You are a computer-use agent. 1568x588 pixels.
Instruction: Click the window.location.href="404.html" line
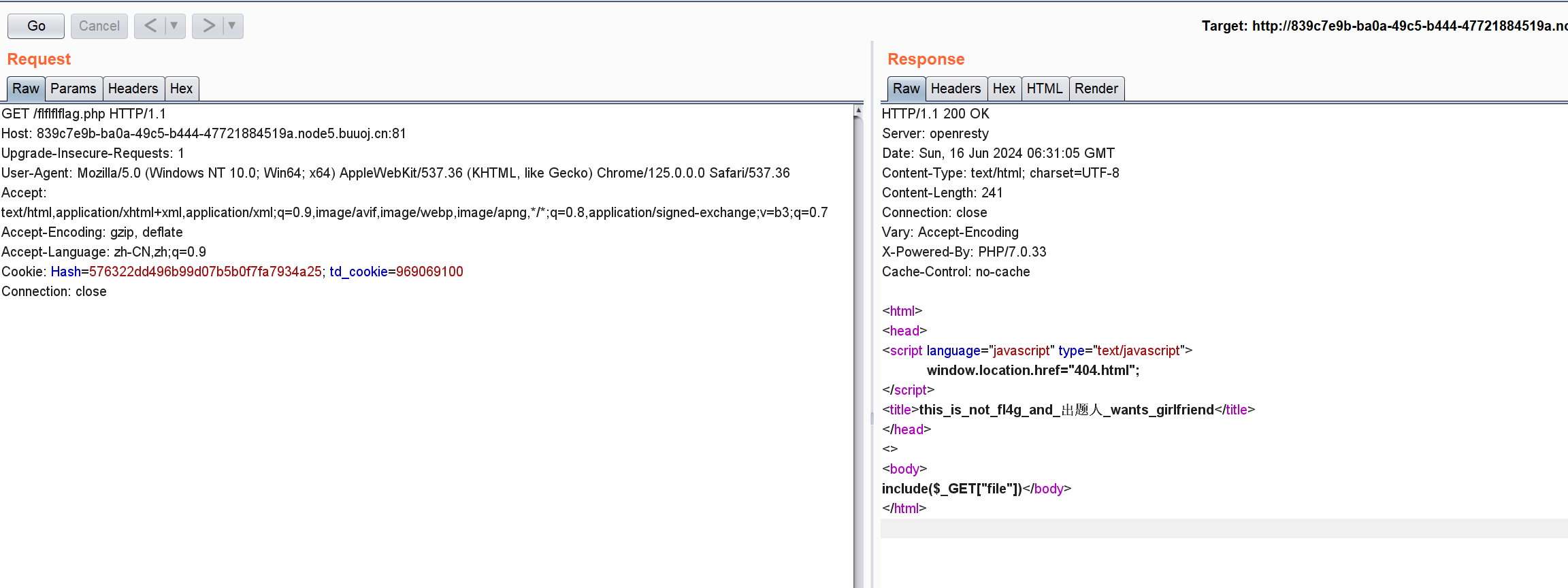(x=1033, y=370)
